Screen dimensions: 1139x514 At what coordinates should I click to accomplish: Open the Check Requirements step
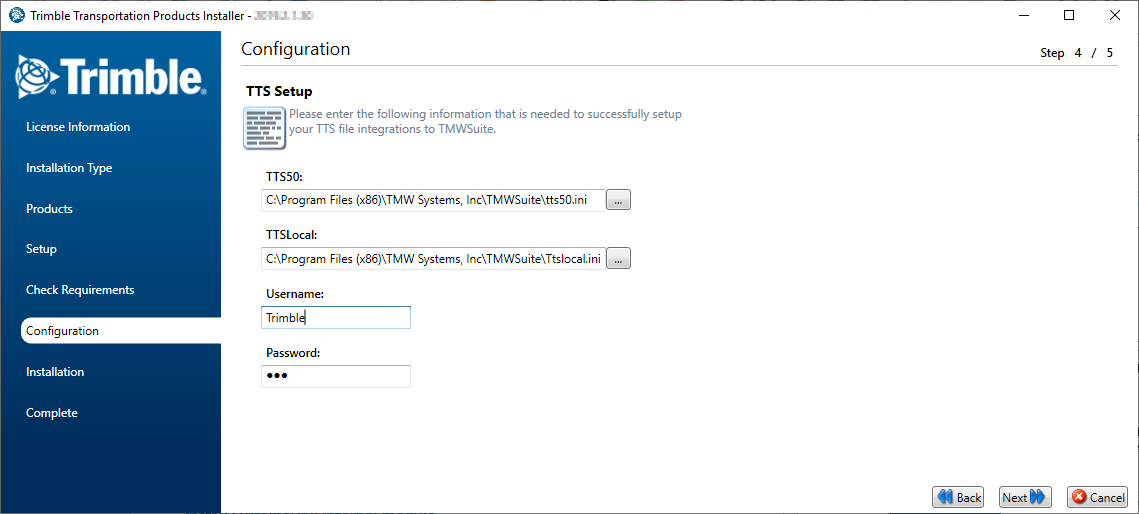80,290
